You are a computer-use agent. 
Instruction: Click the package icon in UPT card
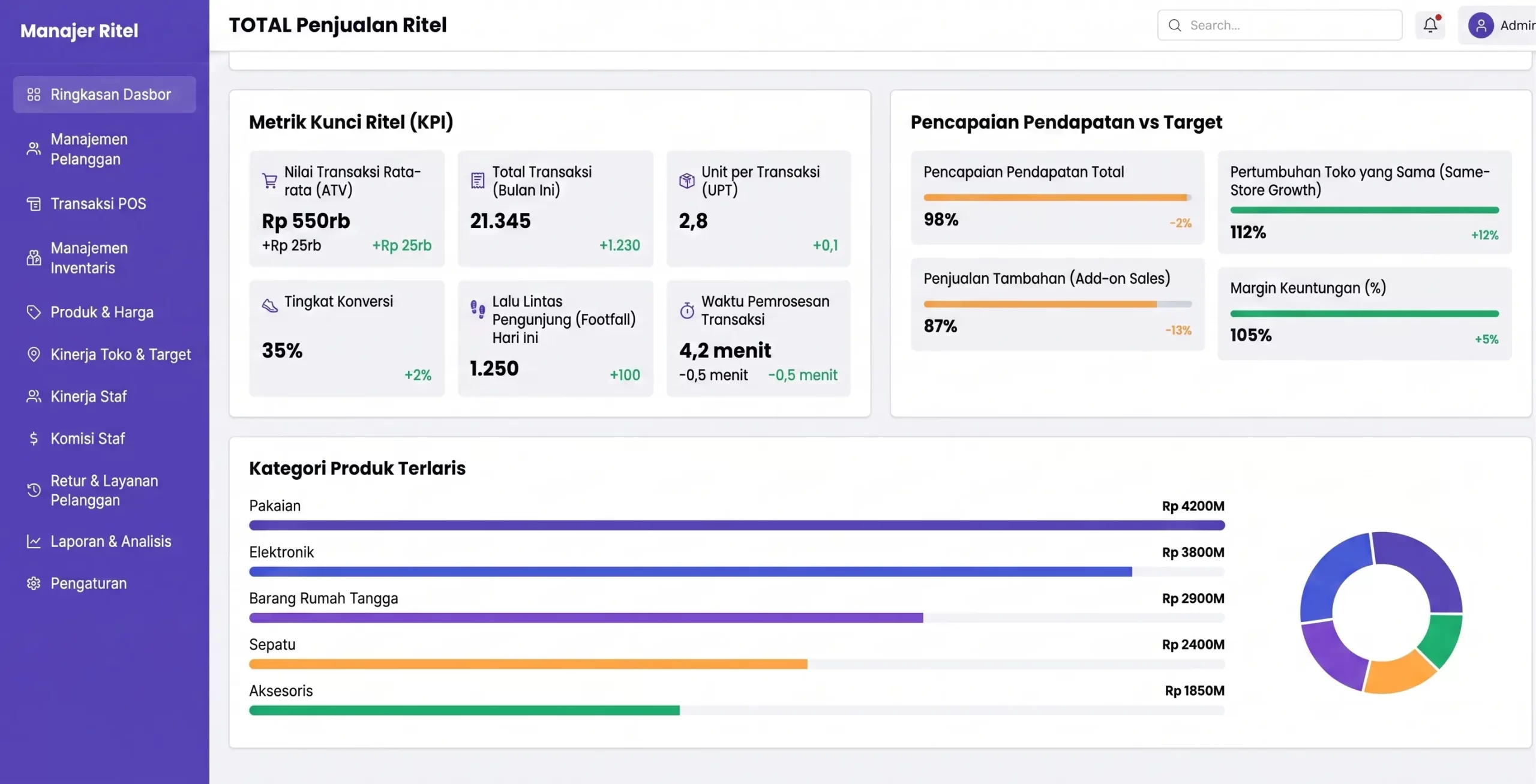pos(686,181)
